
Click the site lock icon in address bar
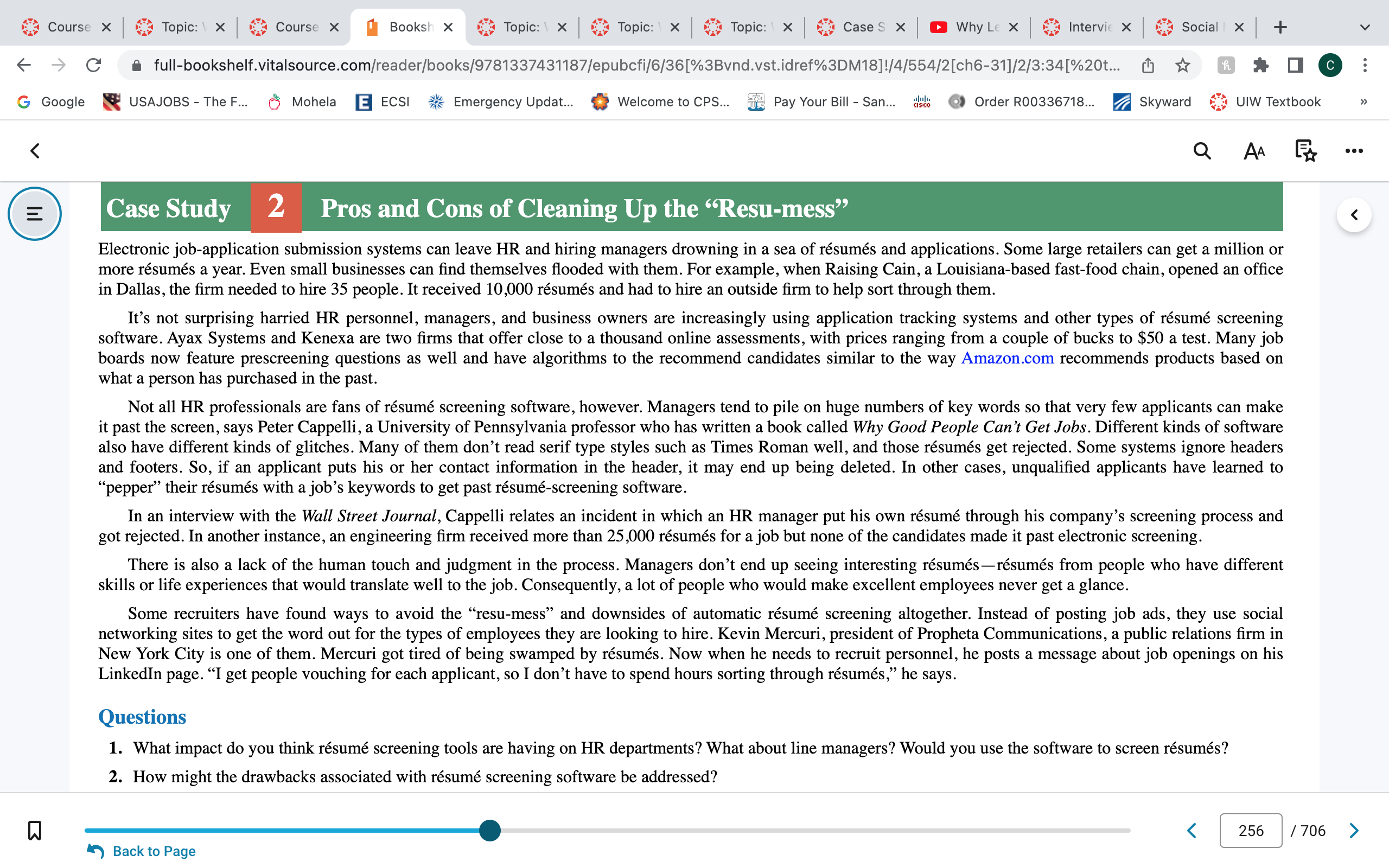(x=137, y=66)
